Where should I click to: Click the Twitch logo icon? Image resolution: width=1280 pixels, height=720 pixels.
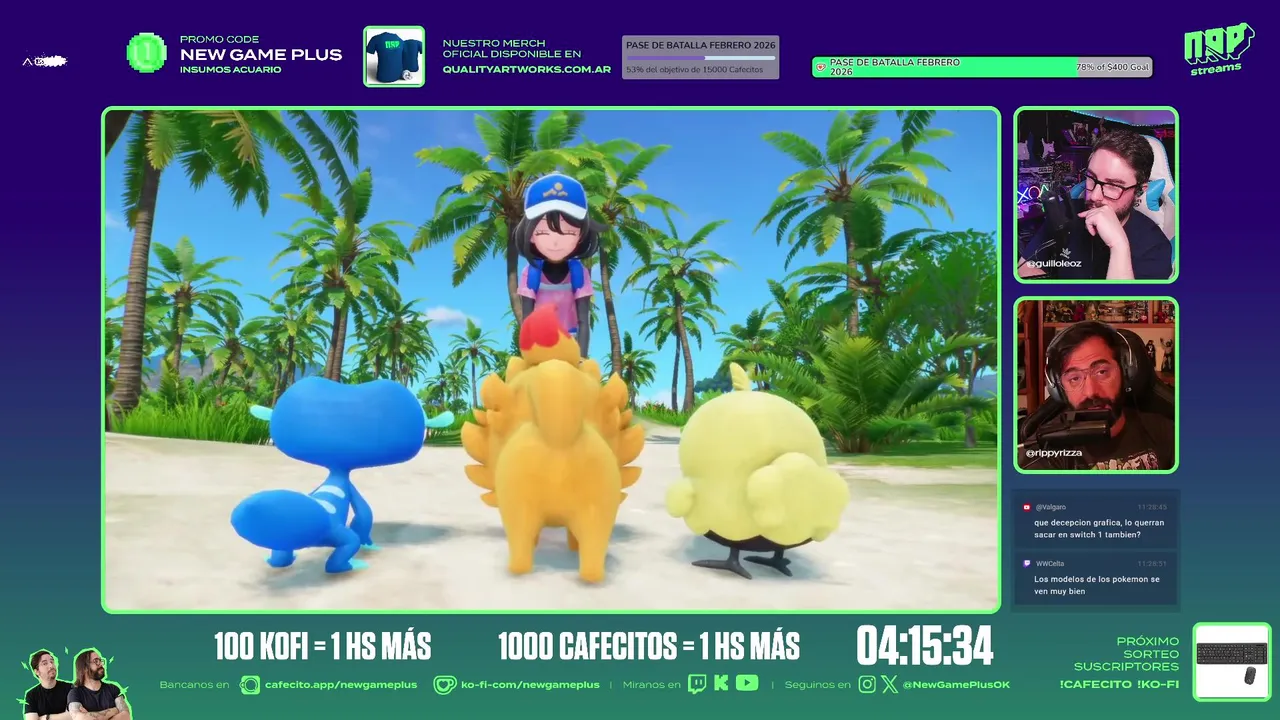click(697, 684)
